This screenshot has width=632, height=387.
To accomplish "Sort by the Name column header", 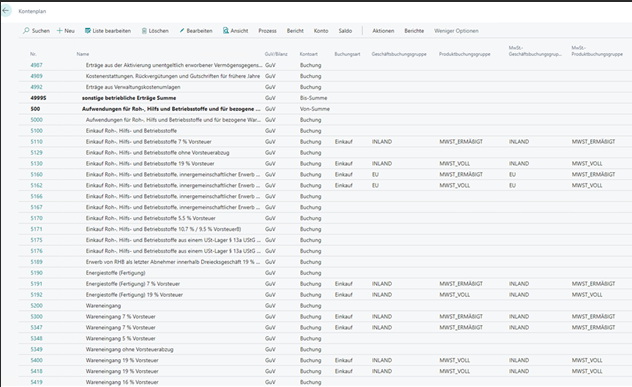I will [83, 54].
